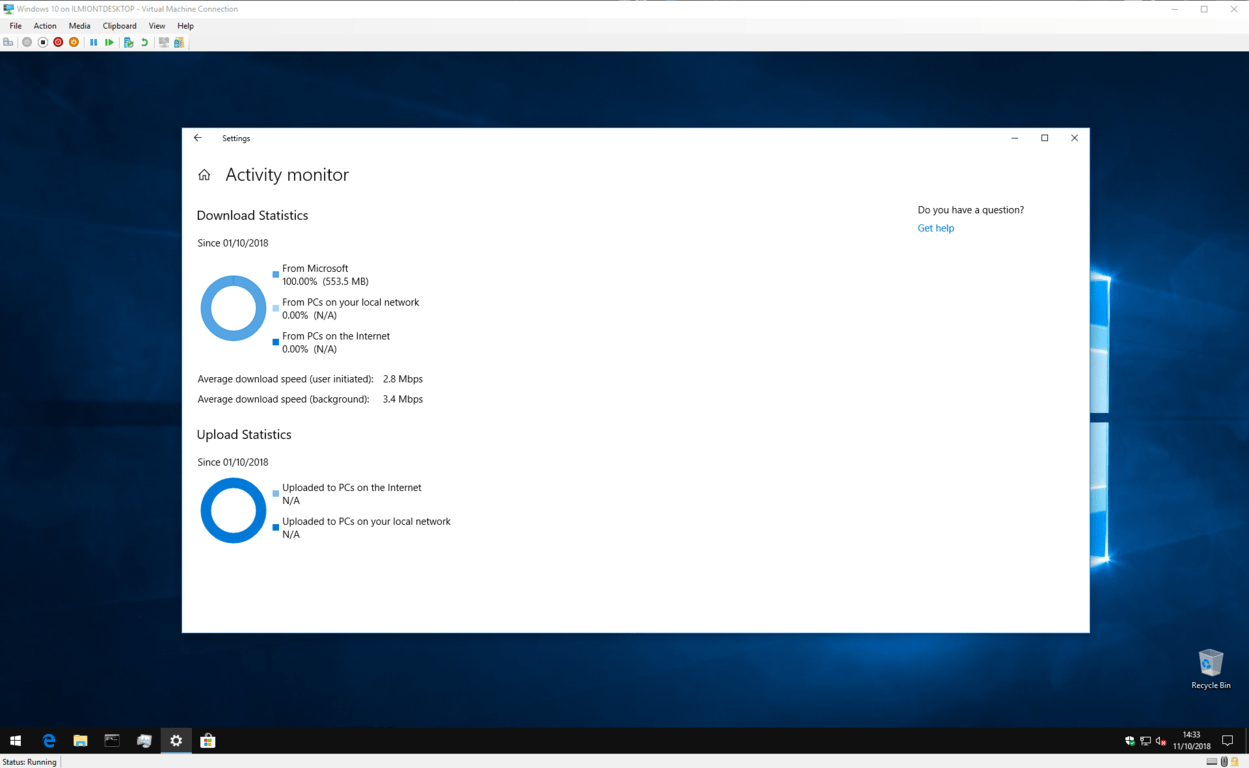Open the network tray icon
Viewport: 1249px width, 768px height.
1145,741
